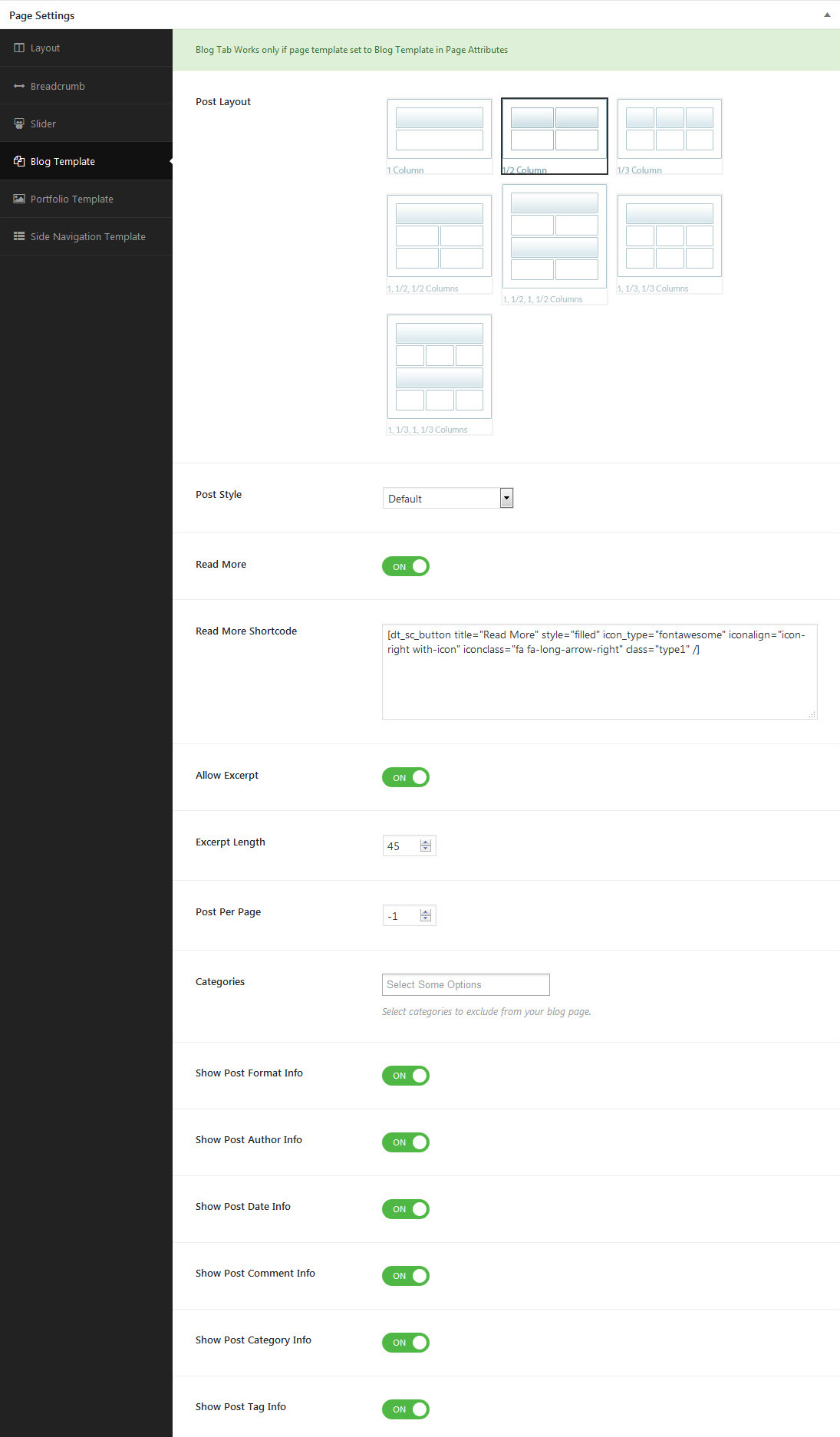
Task: Go to Portfolio Template tab
Action: (x=86, y=199)
